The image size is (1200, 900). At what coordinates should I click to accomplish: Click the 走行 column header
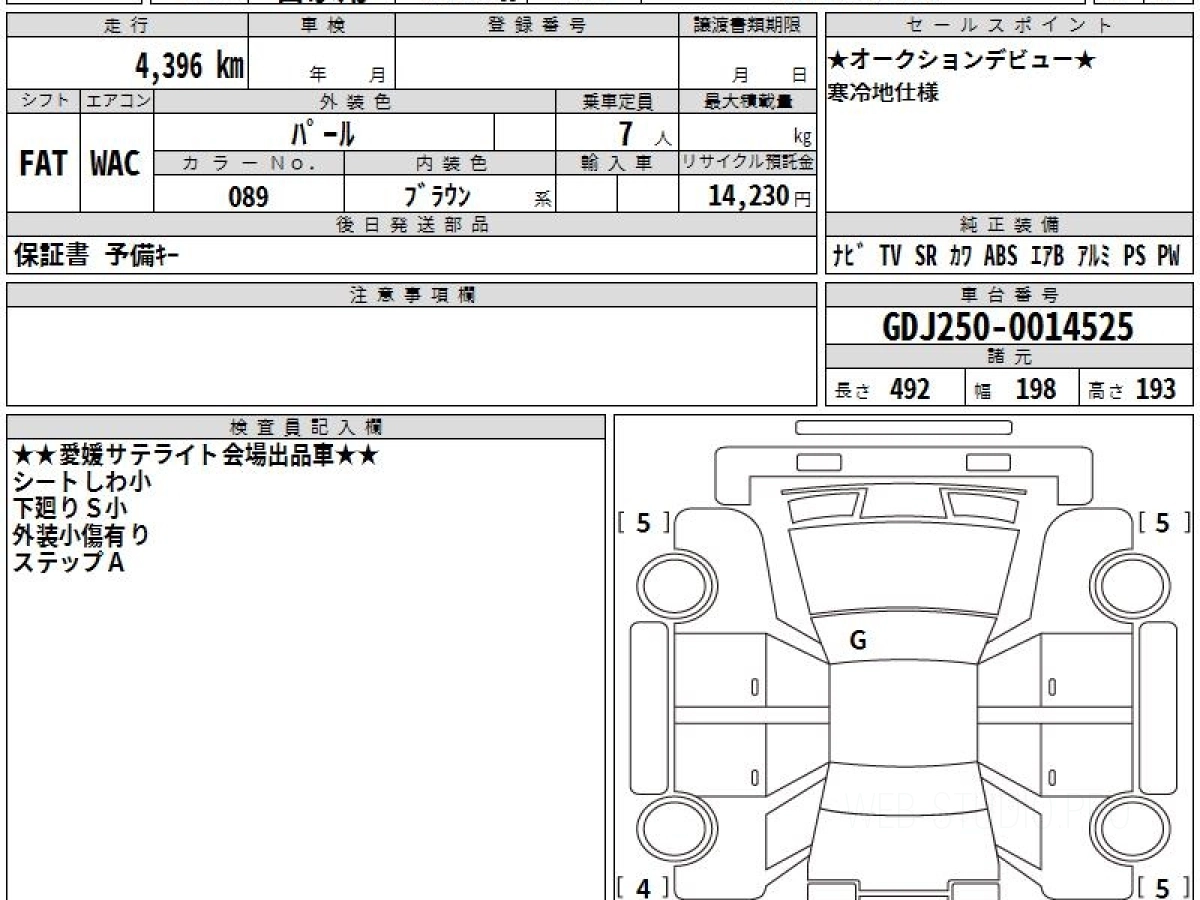click(127, 26)
